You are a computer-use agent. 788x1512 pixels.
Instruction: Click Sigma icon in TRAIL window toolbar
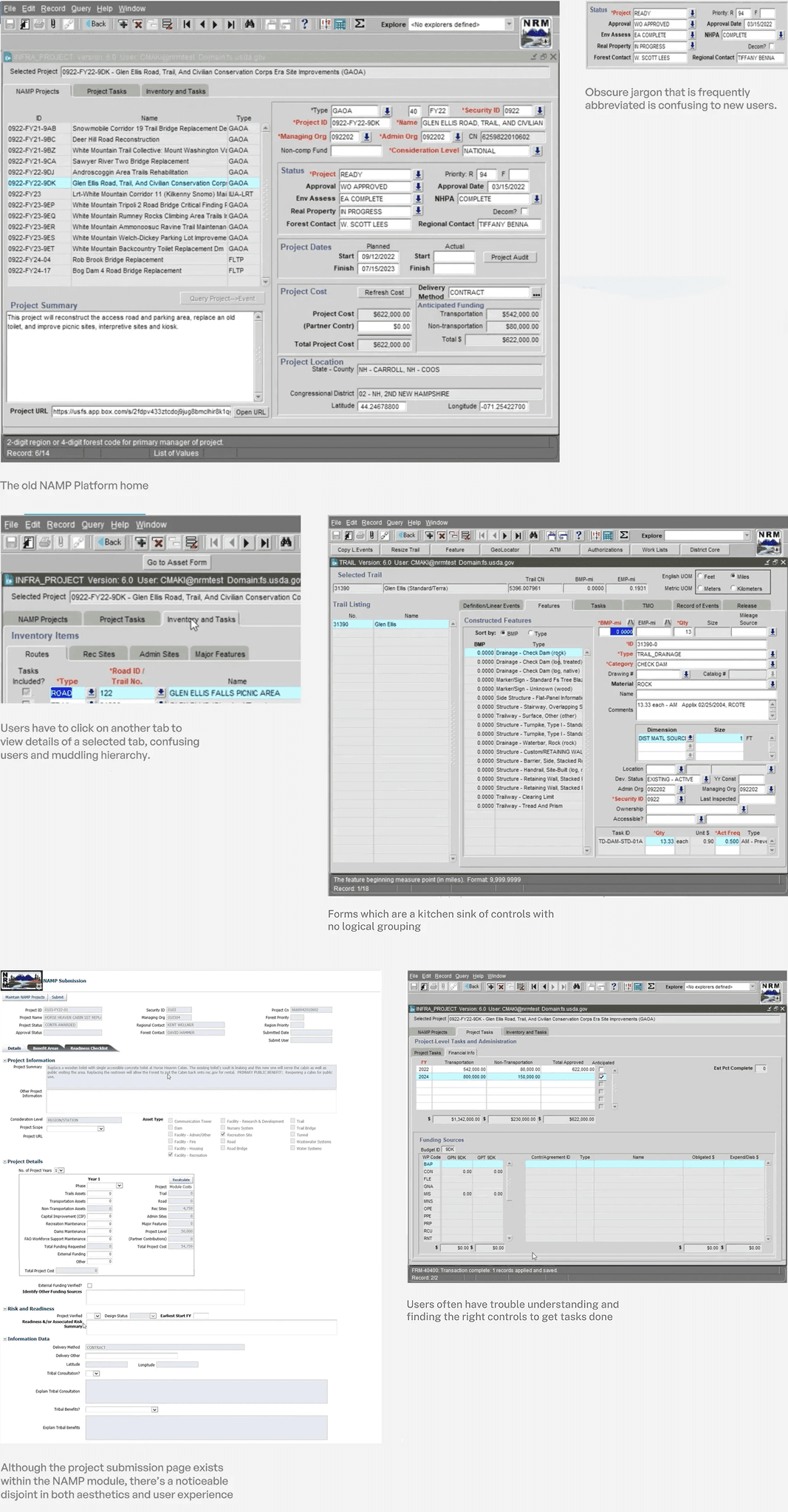(x=624, y=535)
